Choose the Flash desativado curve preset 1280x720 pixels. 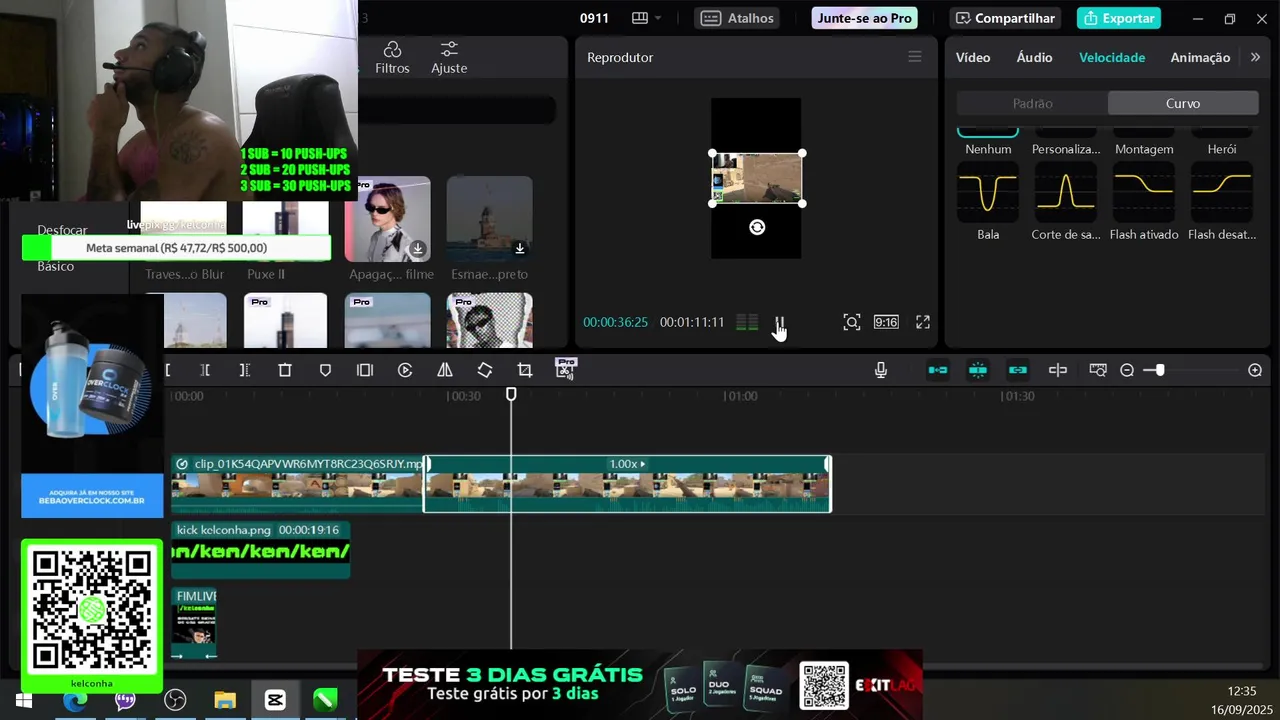pos(1222,192)
